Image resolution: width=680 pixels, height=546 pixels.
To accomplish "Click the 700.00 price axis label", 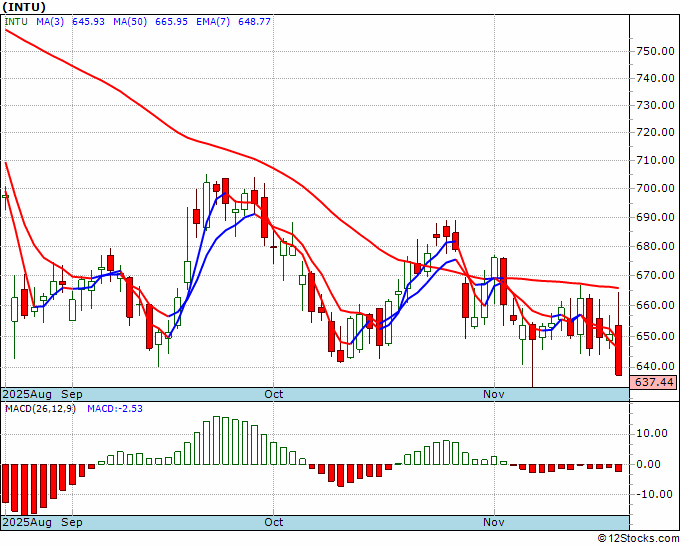I will [x=655, y=189].
